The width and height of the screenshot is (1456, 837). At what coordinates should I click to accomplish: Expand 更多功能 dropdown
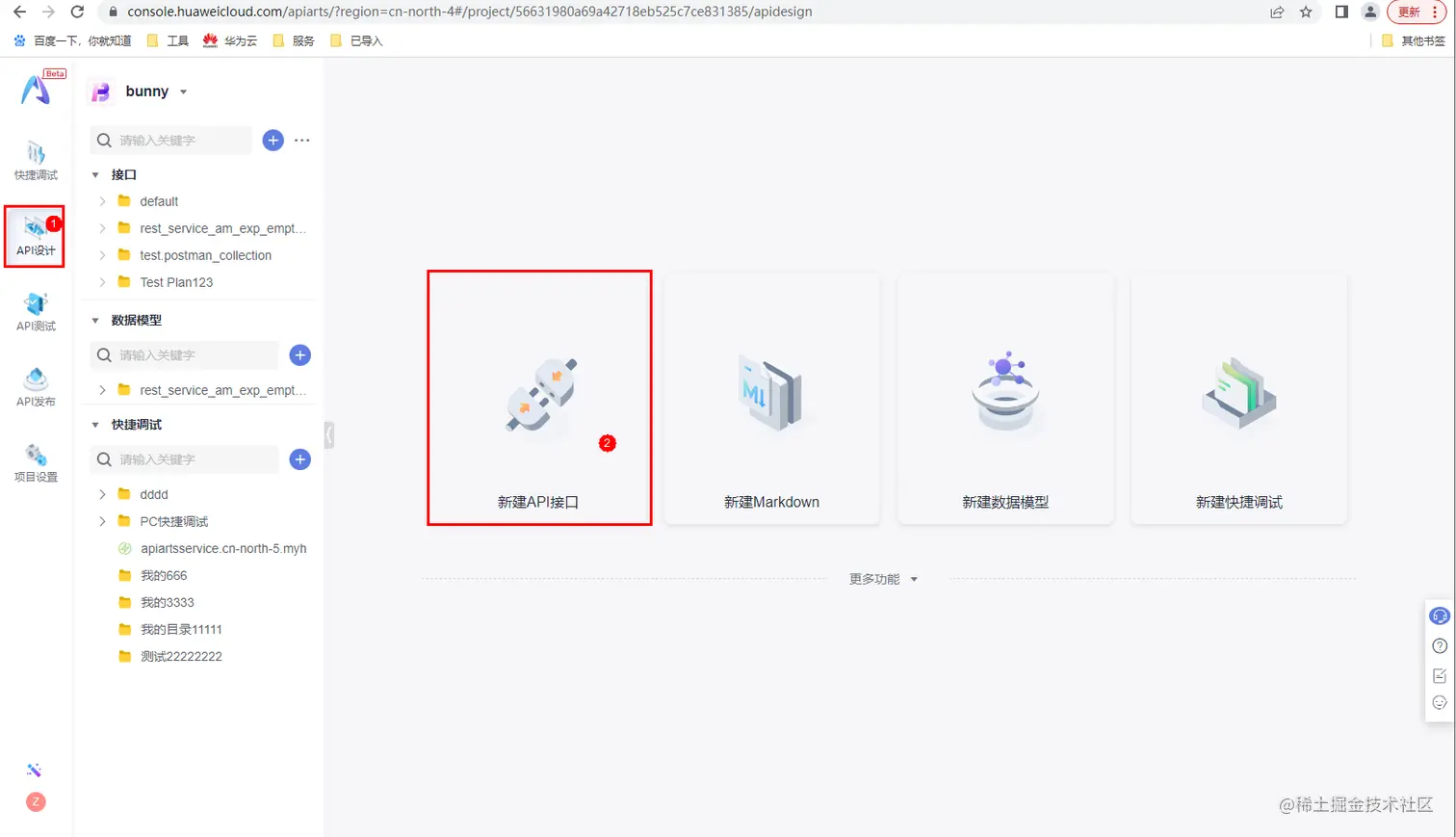(x=883, y=579)
